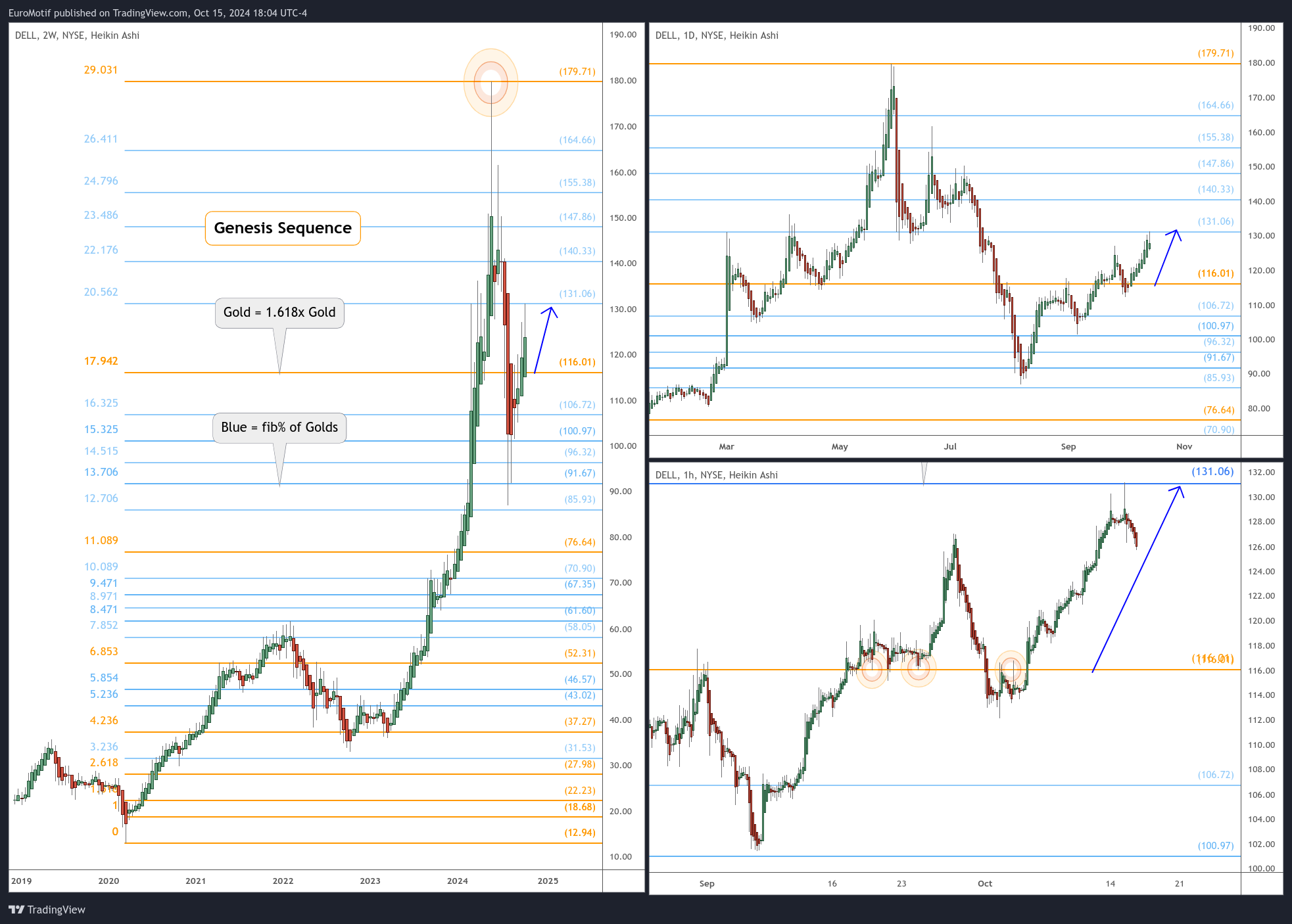This screenshot has height=924, width=1292.
Task: Click fib level label 26.411
Action: [x=101, y=139]
